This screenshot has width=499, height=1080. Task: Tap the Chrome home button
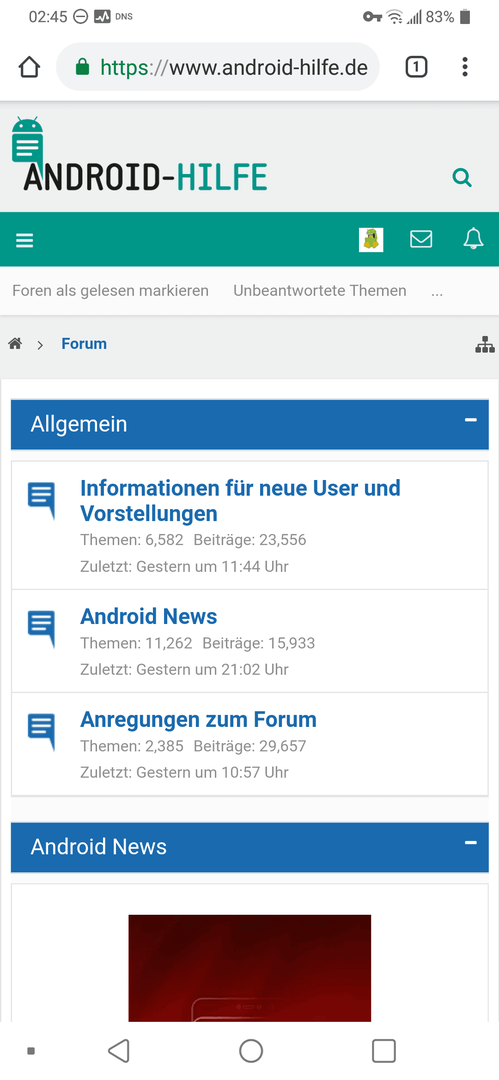29,68
